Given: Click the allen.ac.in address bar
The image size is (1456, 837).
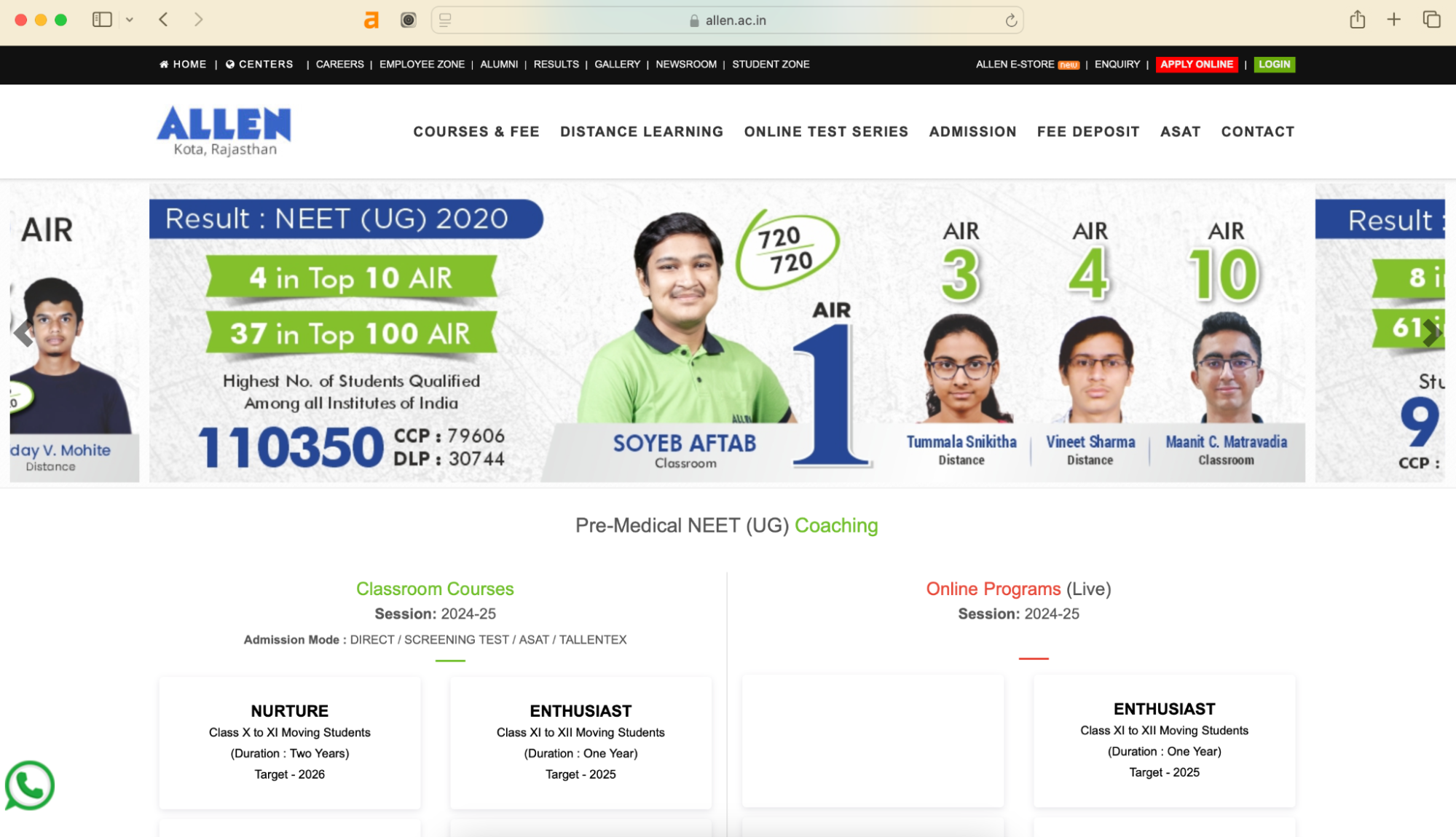Looking at the screenshot, I should pos(727,20).
